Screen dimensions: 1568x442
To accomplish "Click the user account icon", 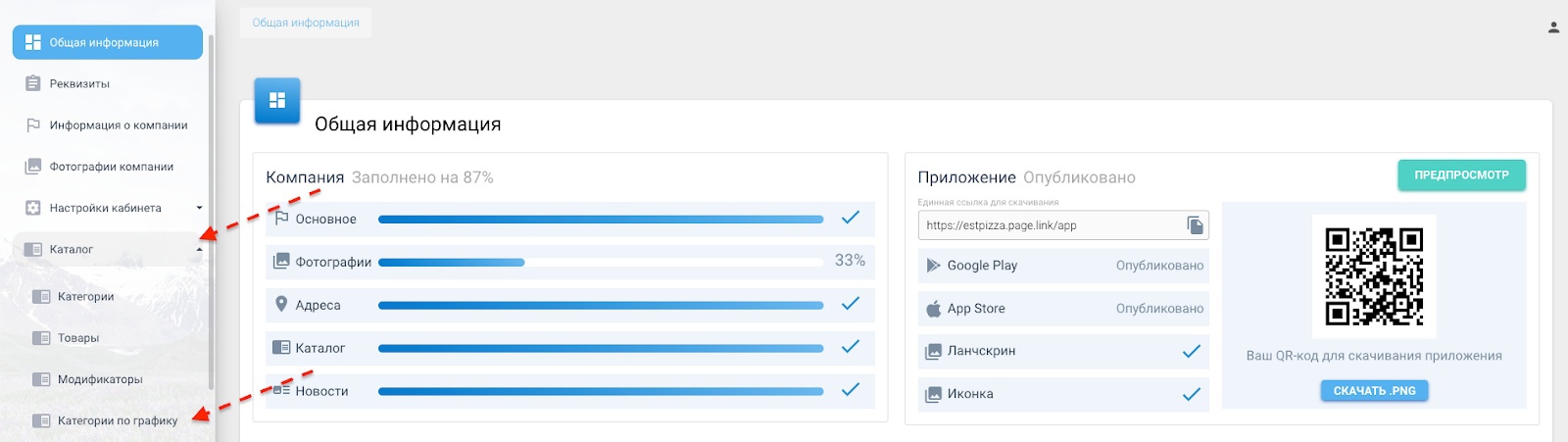I will [x=1553, y=27].
